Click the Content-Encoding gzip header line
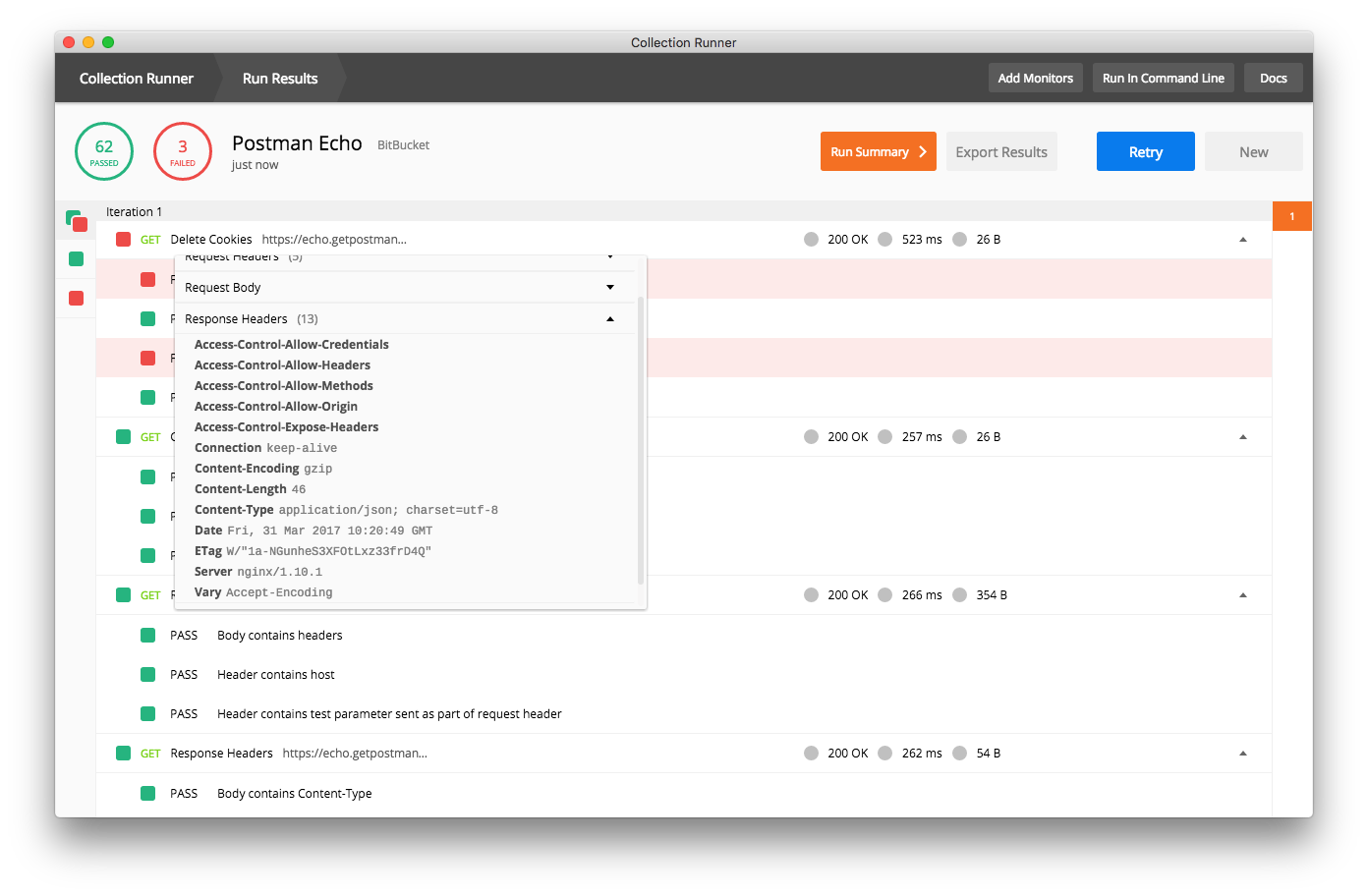Screen dimensions: 1368x896 coord(263,469)
